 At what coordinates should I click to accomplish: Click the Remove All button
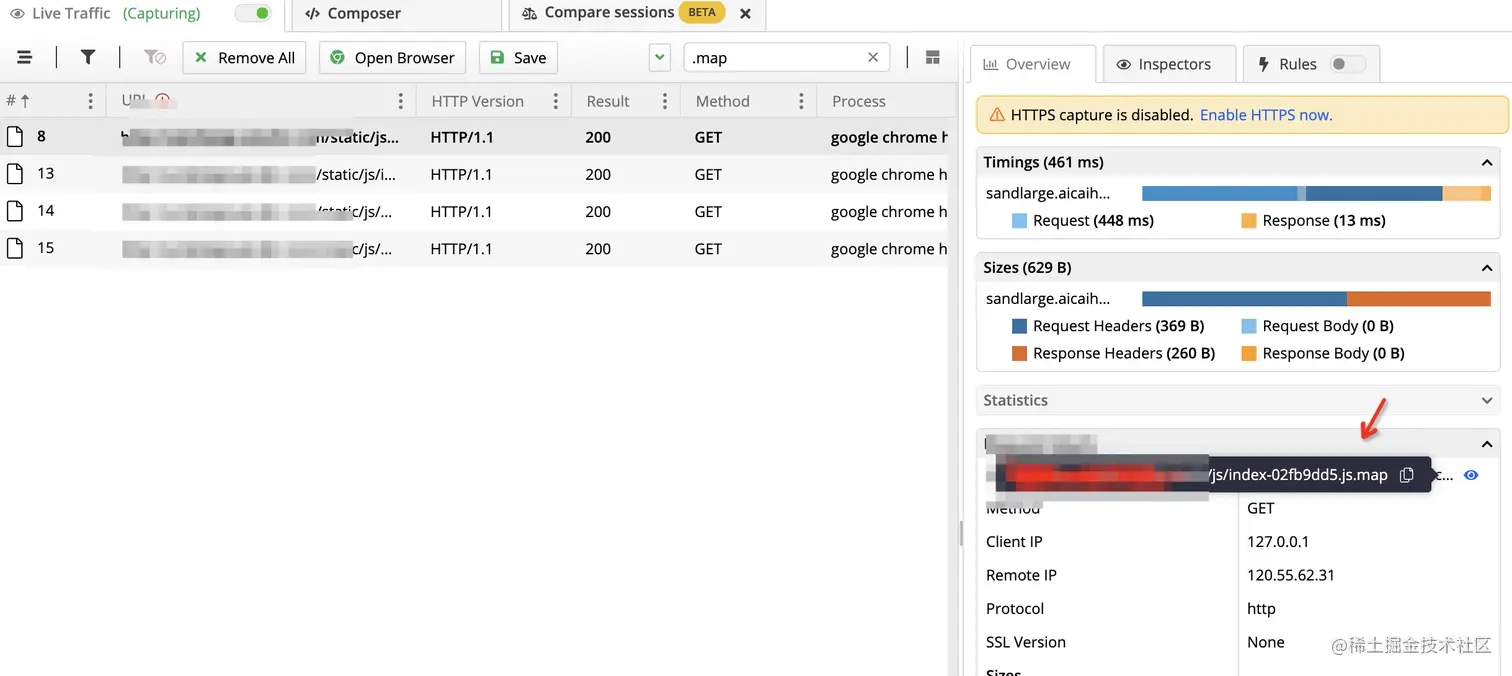(x=245, y=58)
